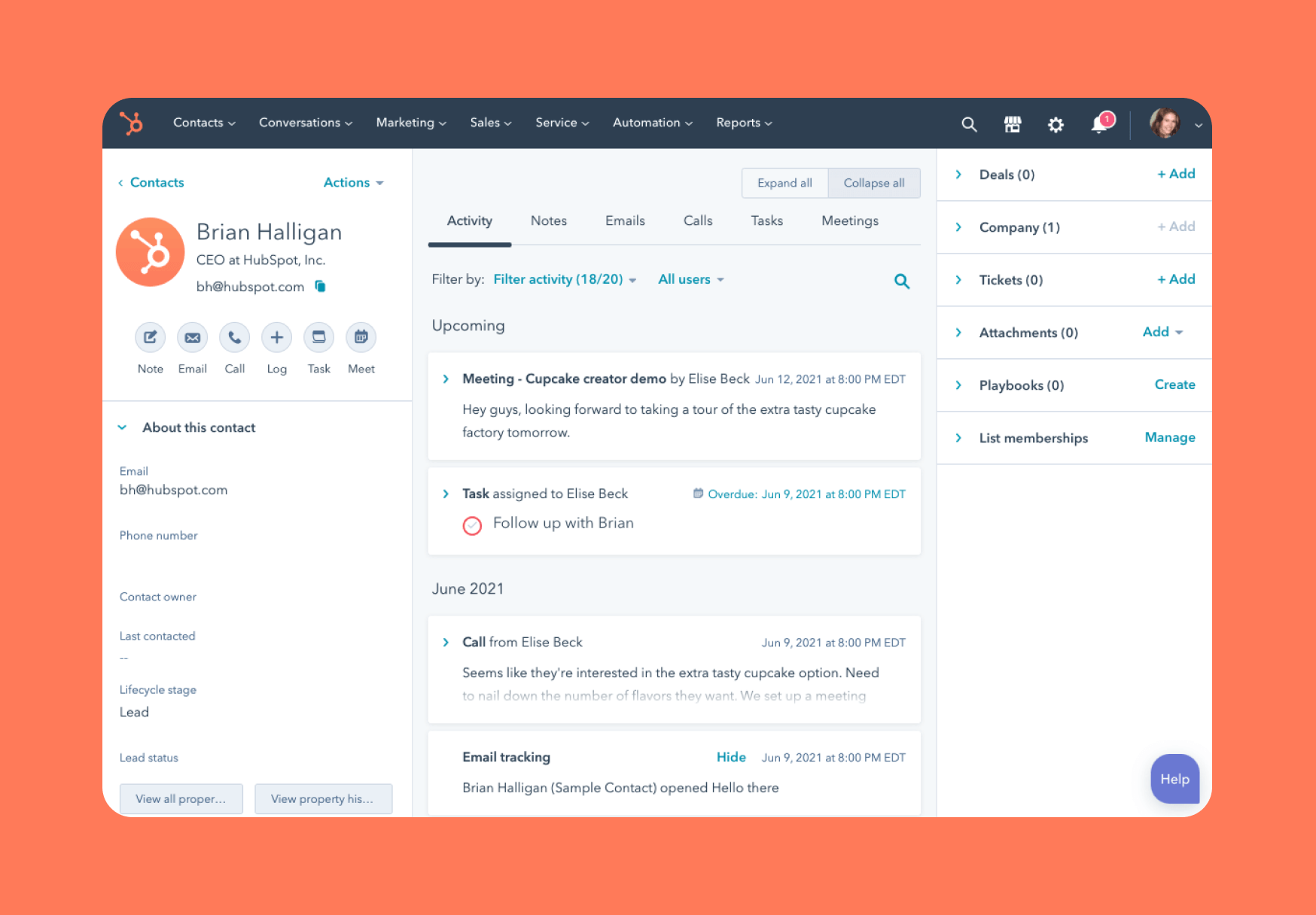1316x915 pixels.
Task: Mark 'Follow up with Brian' task complete
Action: coord(472,525)
